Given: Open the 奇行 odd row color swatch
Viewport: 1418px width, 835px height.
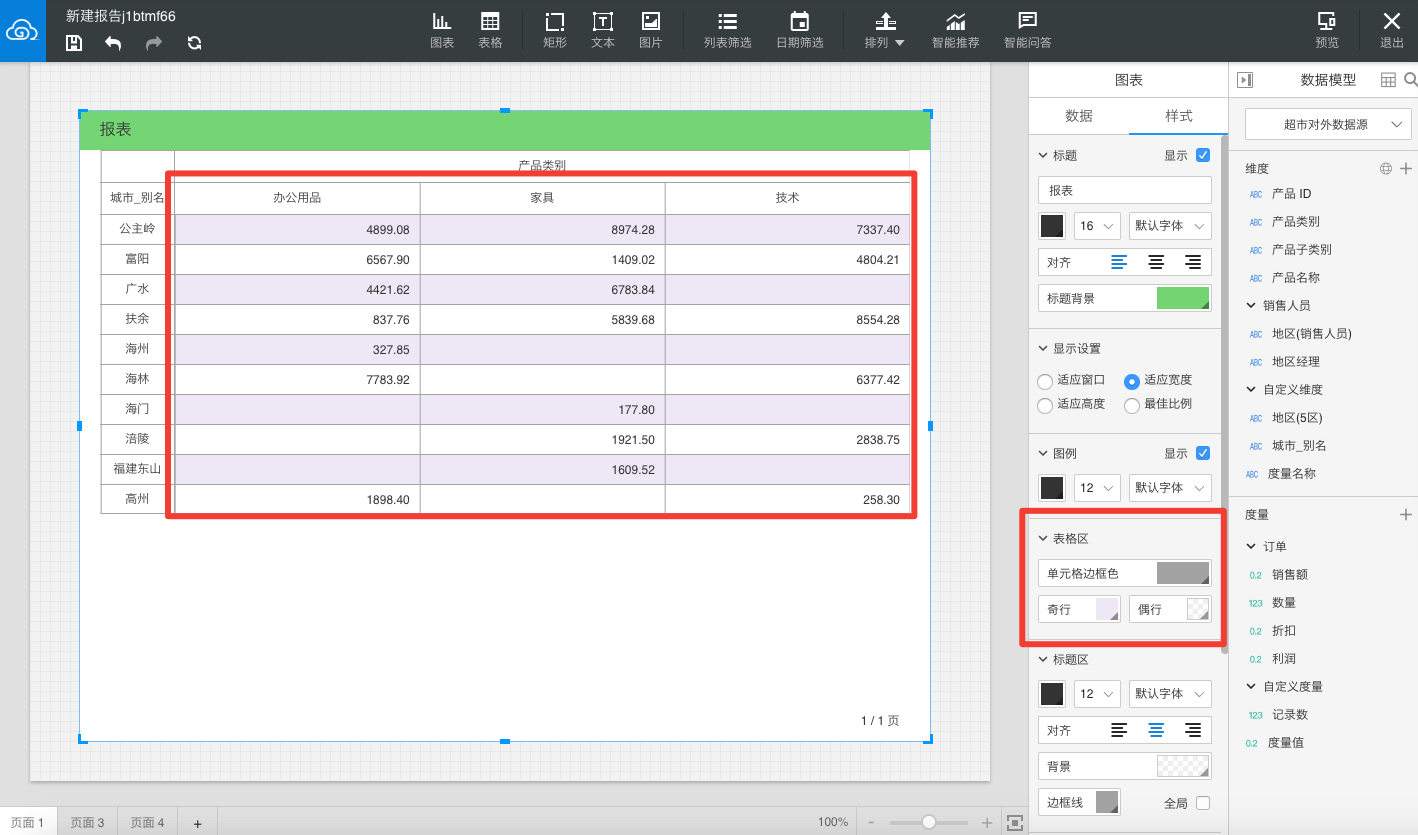Looking at the screenshot, I should [1107, 609].
